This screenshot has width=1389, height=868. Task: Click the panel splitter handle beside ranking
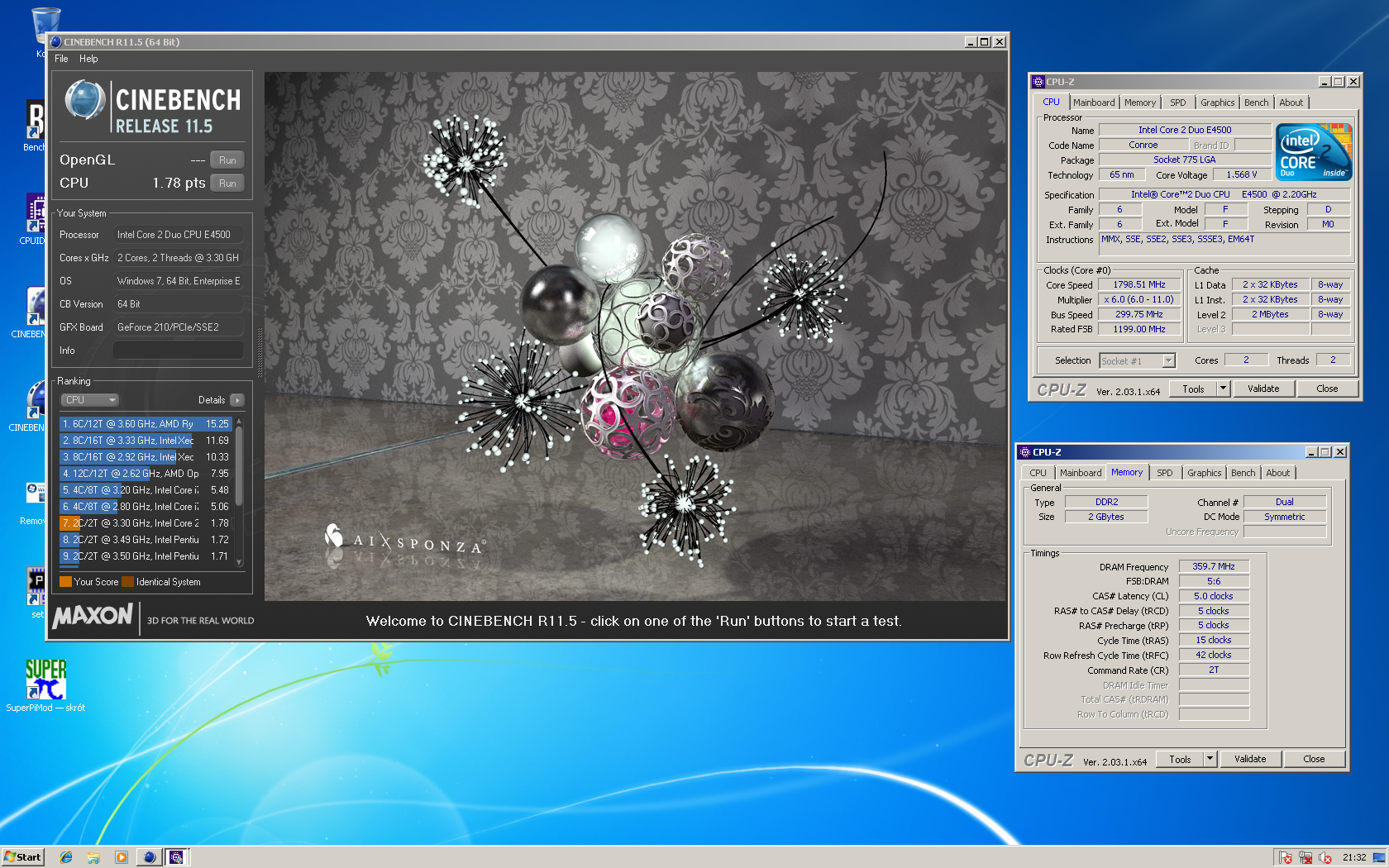click(260, 351)
